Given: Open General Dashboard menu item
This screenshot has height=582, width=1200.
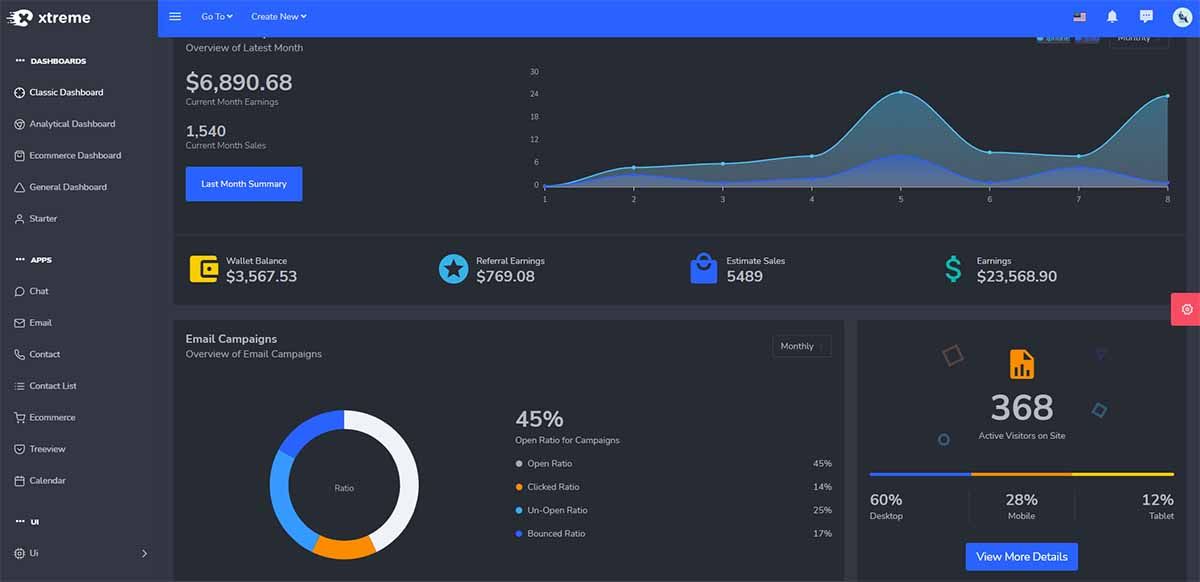Looking at the screenshot, I should (x=68, y=187).
